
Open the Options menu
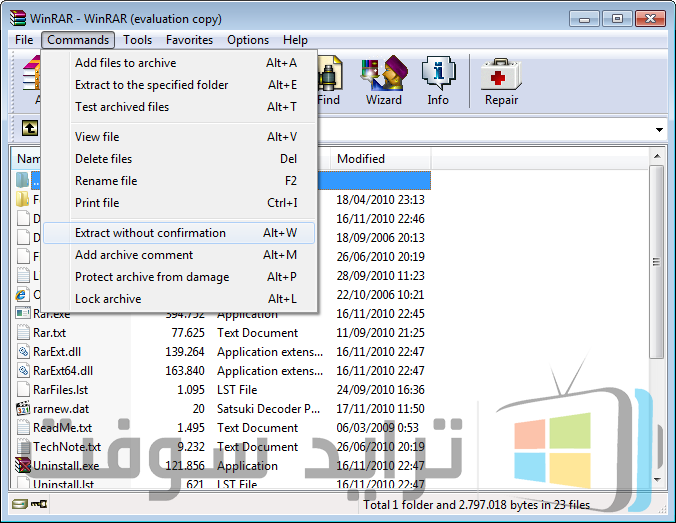point(248,40)
